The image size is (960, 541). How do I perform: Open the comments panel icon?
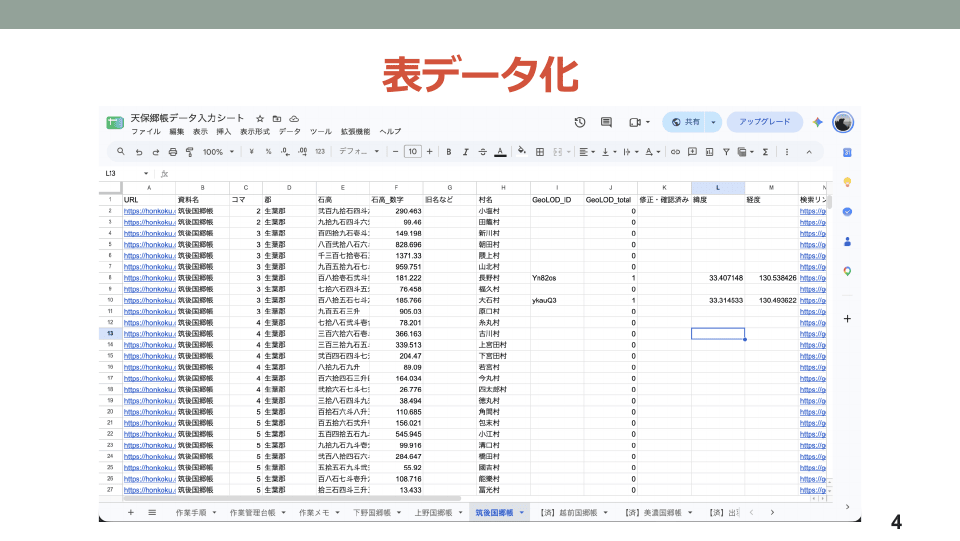(606, 122)
